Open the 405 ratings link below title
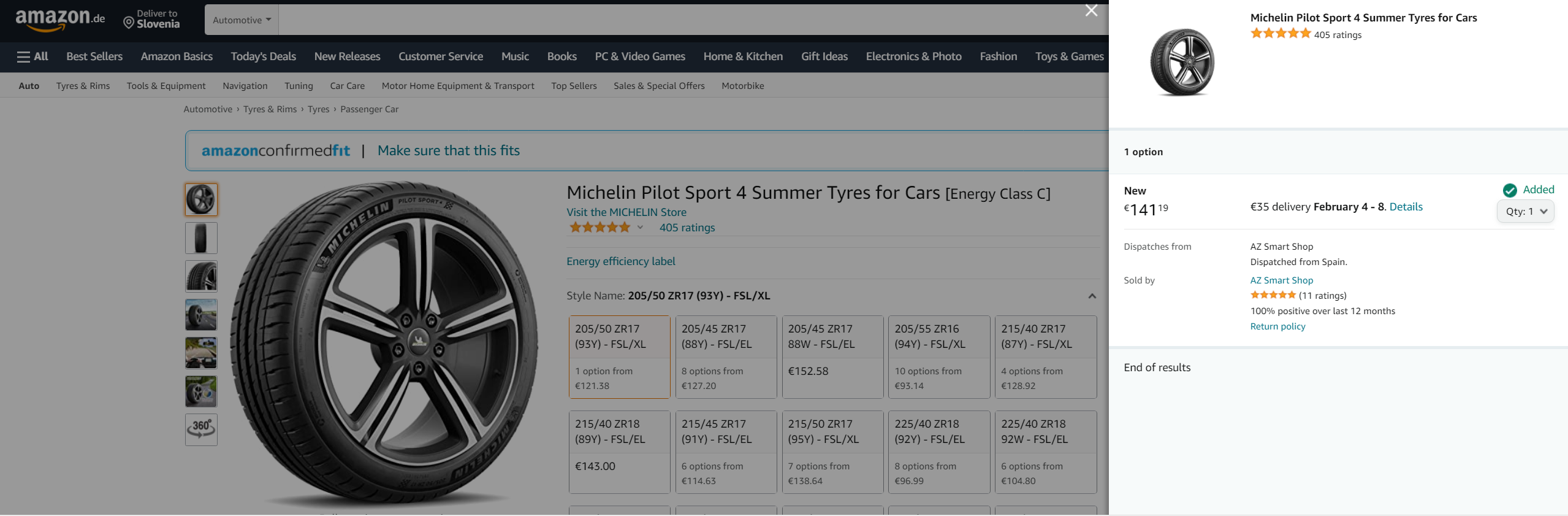The width and height of the screenshot is (1568, 516). pos(687,228)
